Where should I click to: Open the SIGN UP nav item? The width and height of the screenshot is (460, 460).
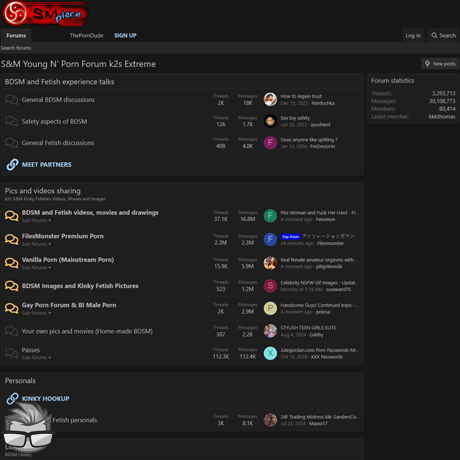click(x=125, y=35)
